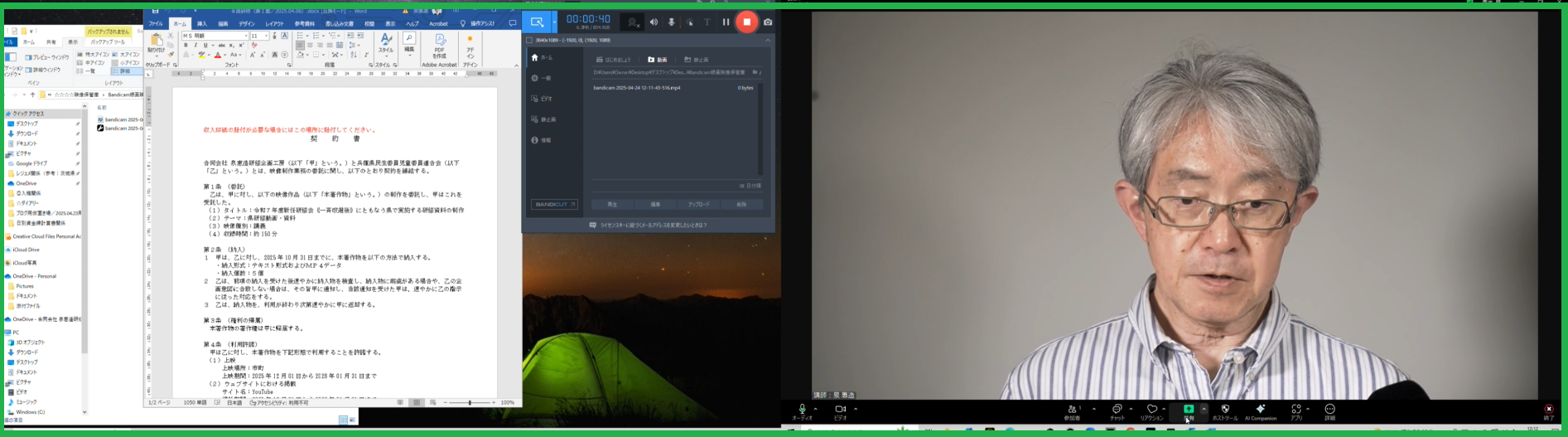Toggle Bandicam 3840x1089 region checkbox
This screenshot has width=1568, height=437.
(x=529, y=41)
